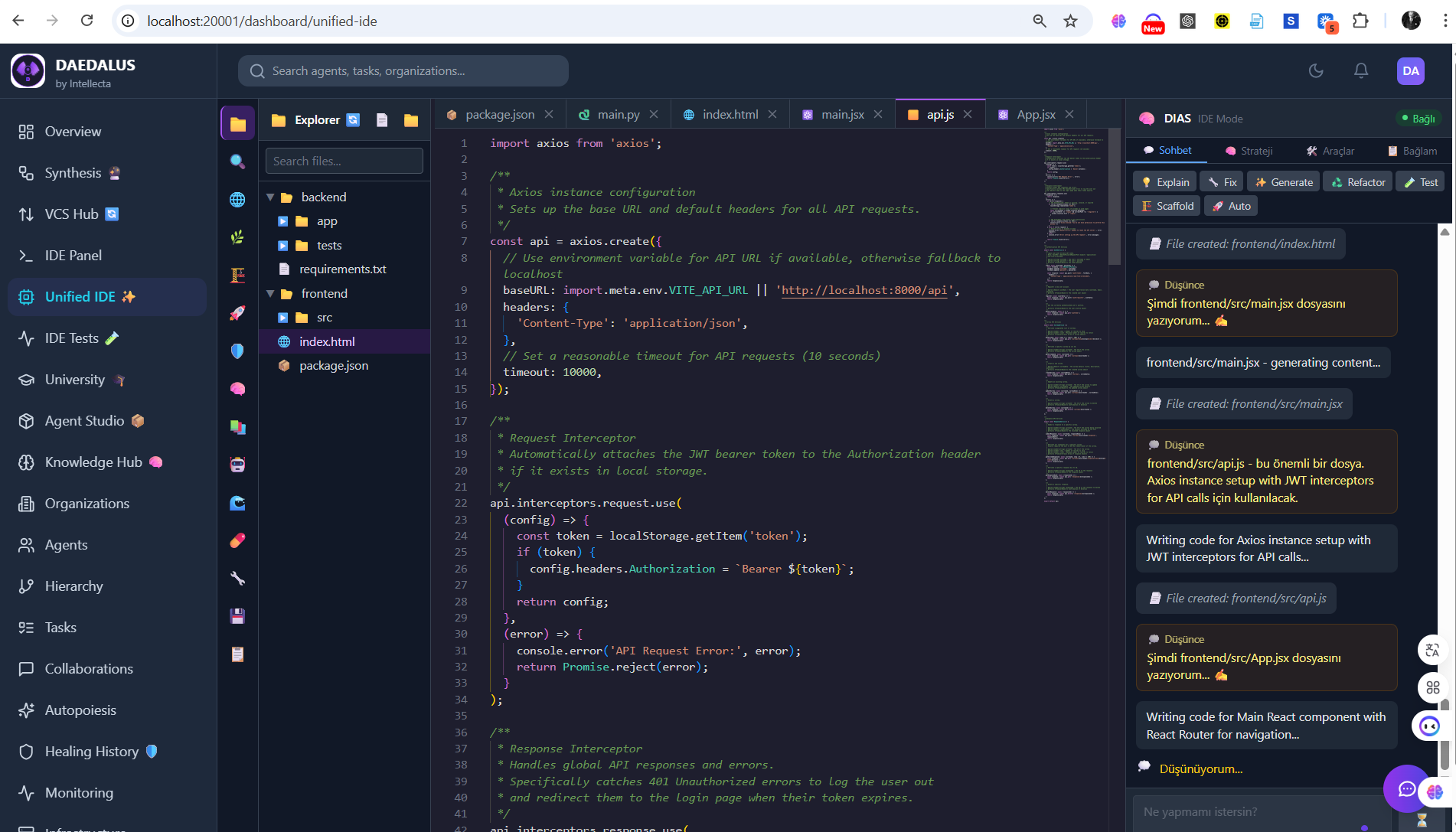
Task: Open package.json in the file tree
Action: tap(344, 366)
